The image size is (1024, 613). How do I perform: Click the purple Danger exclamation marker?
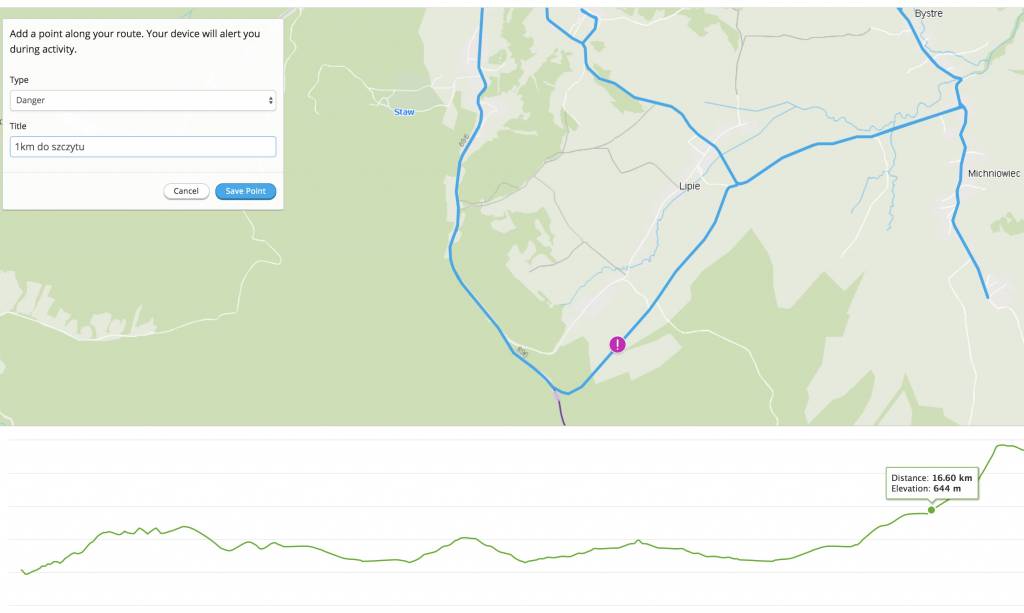[x=618, y=345]
